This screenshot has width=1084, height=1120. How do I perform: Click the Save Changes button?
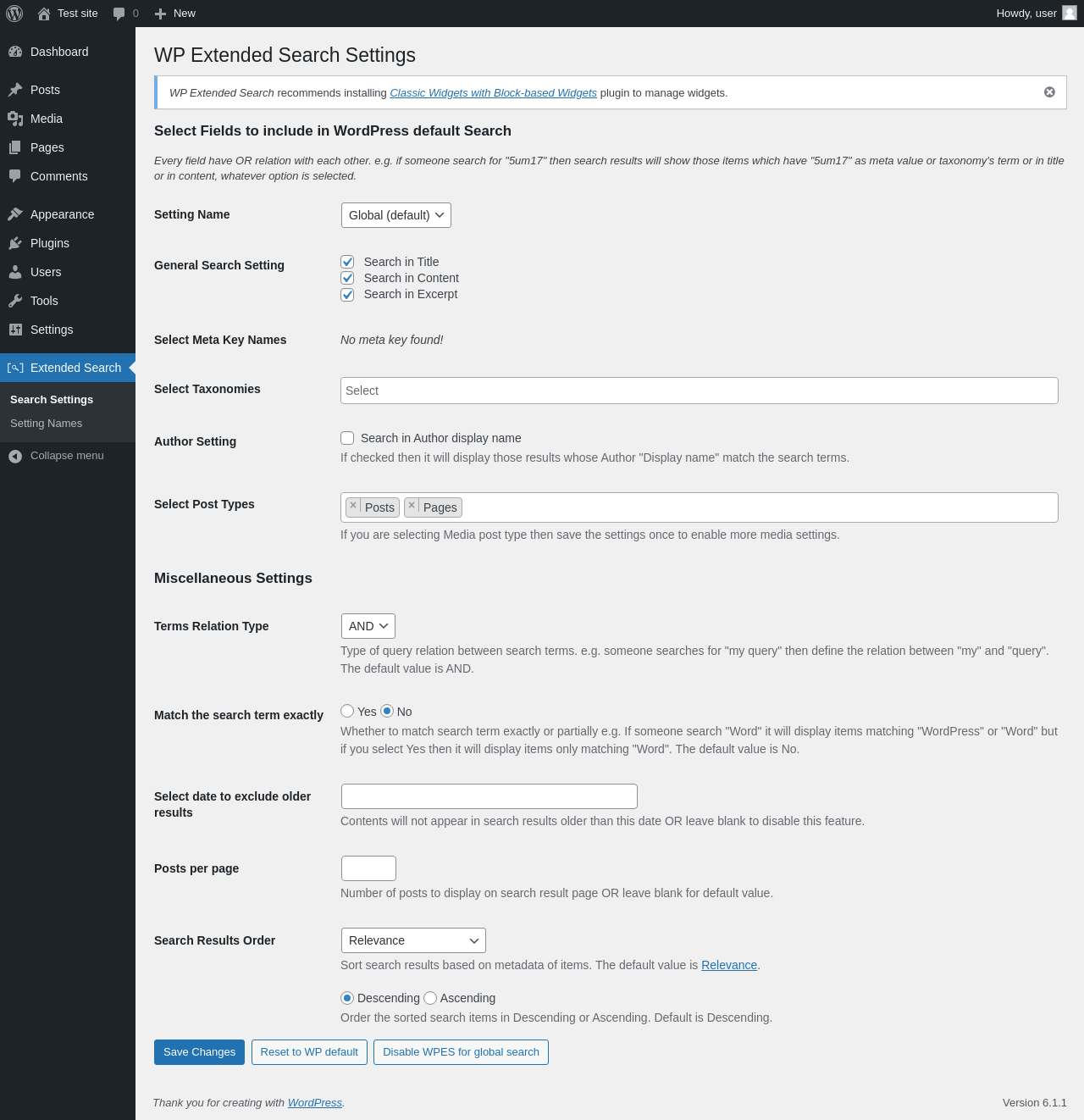click(x=199, y=1052)
